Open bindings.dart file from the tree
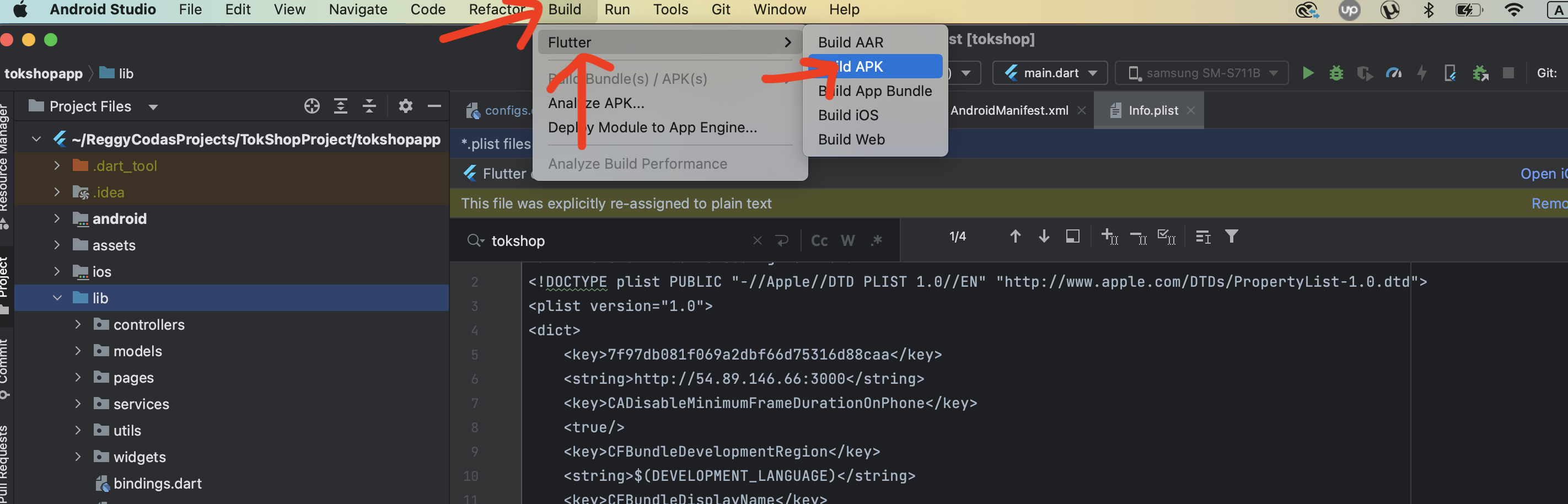This screenshot has width=1568, height=504. click(x=157, y=483)
